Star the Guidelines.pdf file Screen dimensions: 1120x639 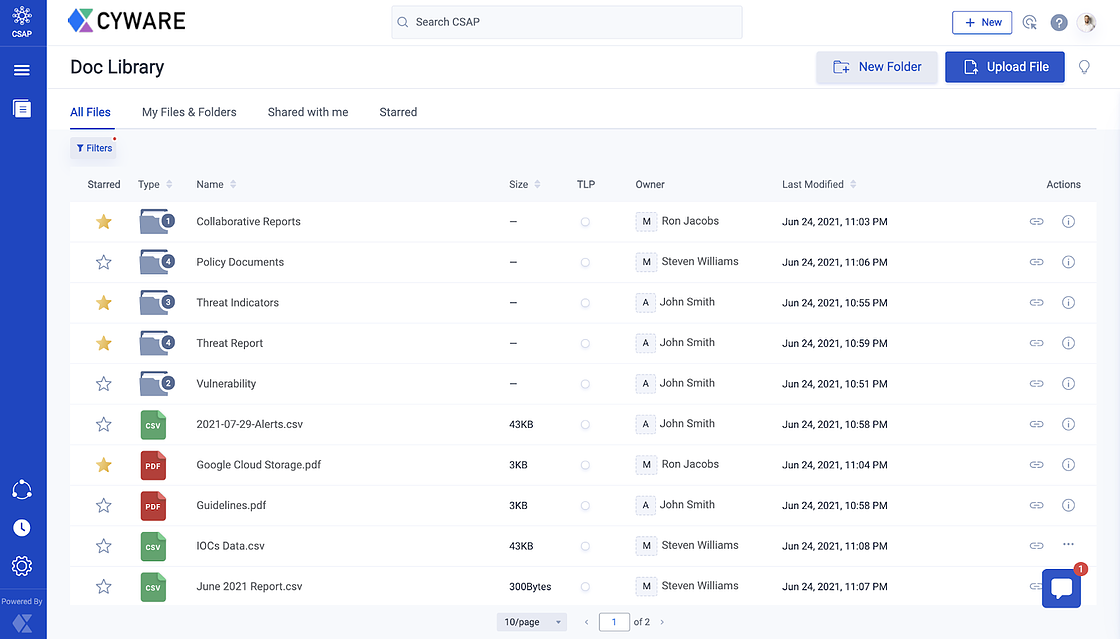pos(103,506)
